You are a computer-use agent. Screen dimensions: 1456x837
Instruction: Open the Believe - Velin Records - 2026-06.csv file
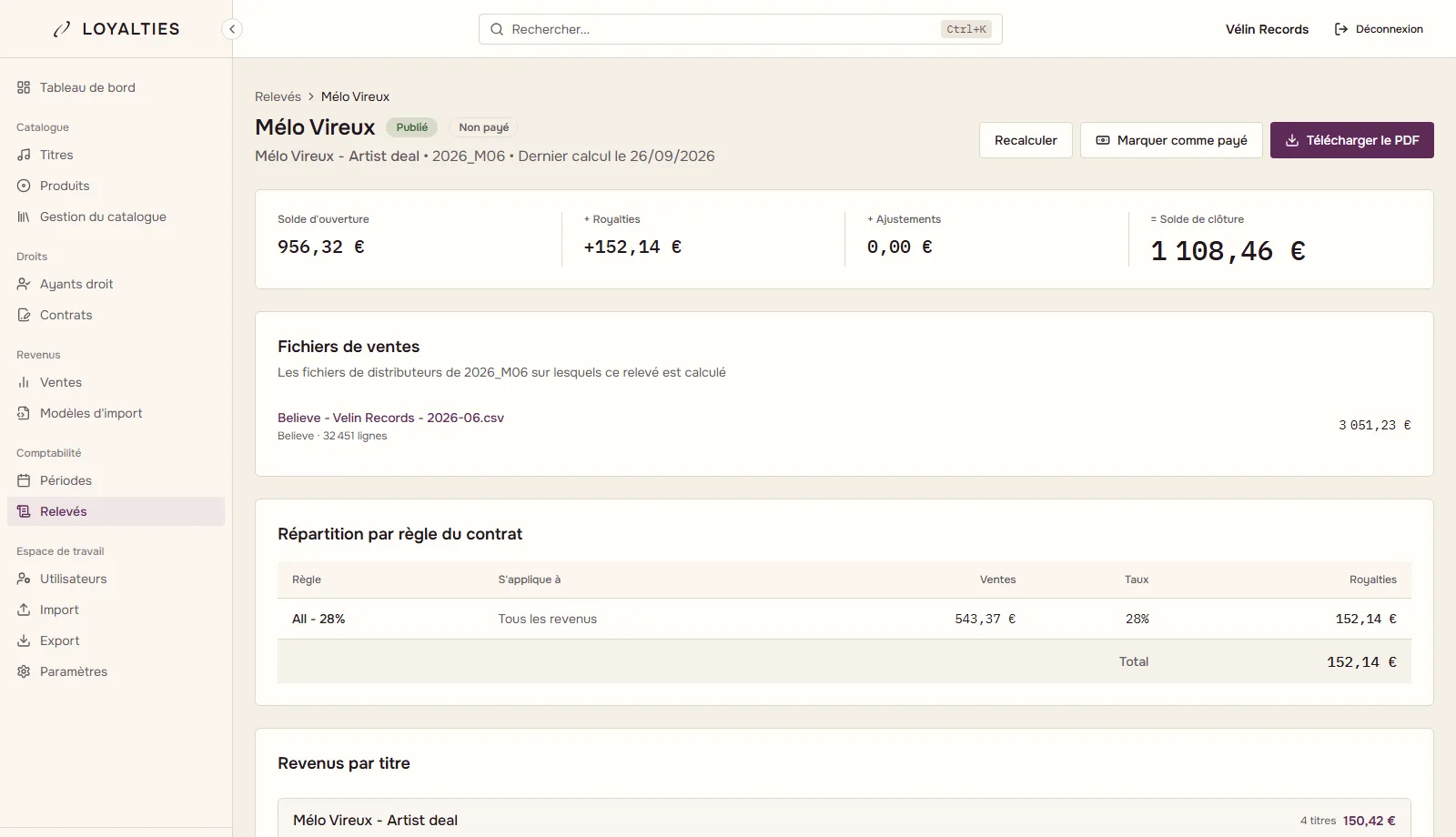click(390, 418)
